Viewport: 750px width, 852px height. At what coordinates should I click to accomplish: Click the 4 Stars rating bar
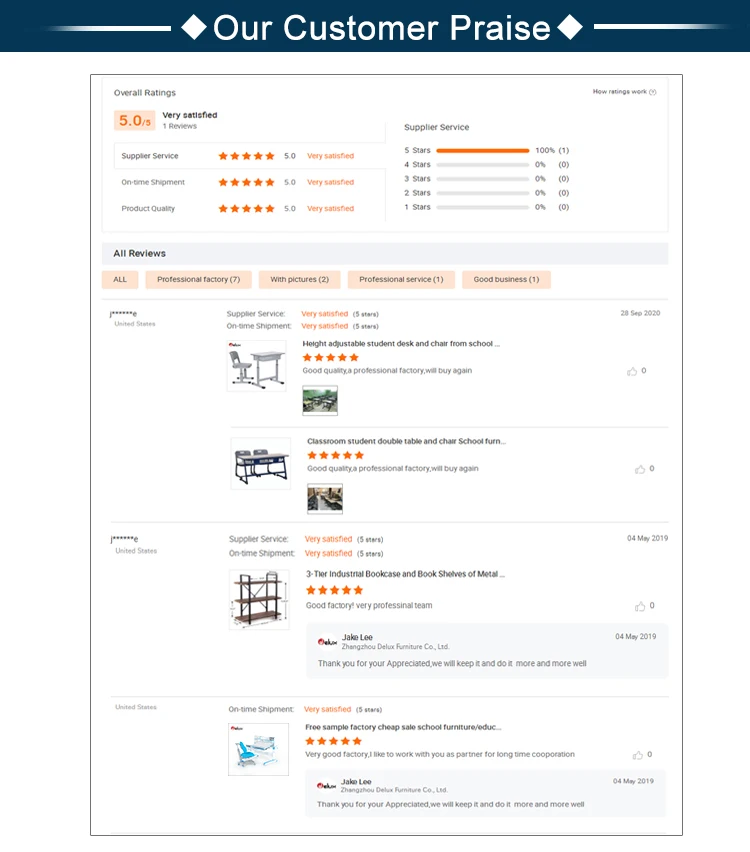(x=483, y=165)
